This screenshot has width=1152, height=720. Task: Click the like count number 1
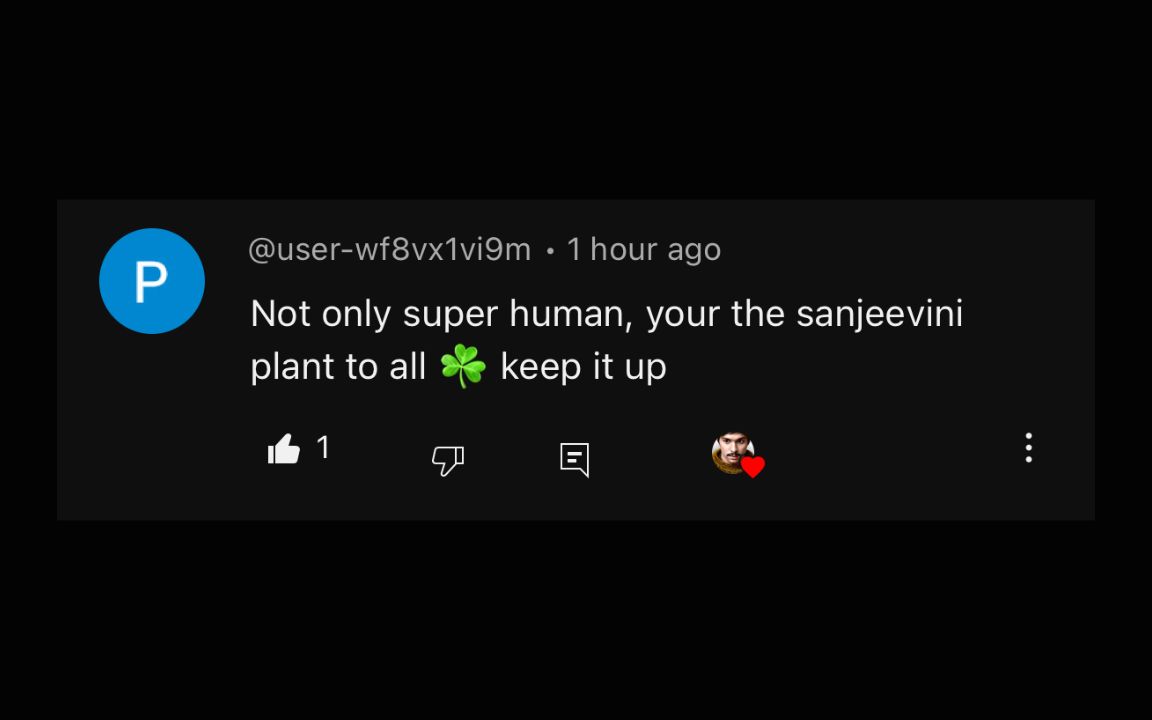click(323, 447)
